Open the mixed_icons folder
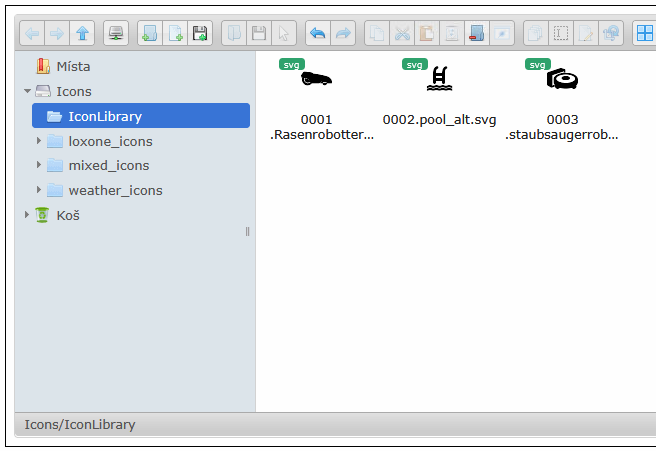This screenshot has height=451, width=656. click(x=98, y=166)
